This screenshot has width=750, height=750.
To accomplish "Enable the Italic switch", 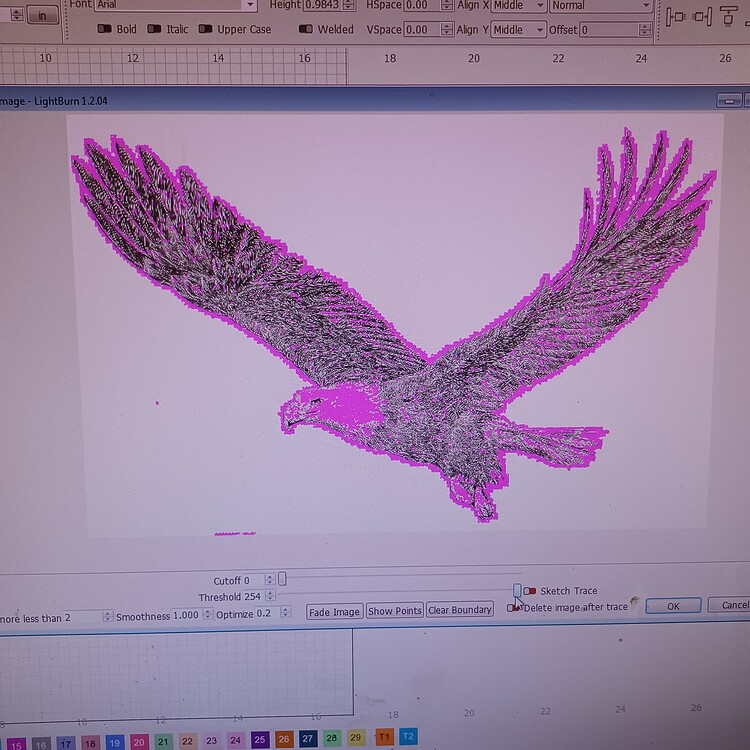I will (x=154, y=29).
